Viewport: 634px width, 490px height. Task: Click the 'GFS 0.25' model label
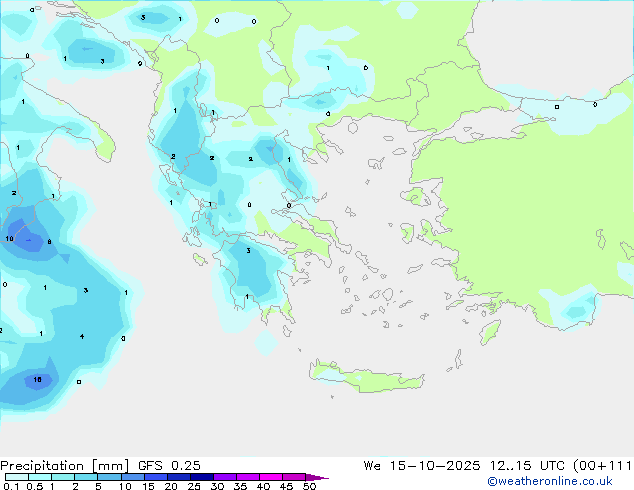(x=169, y=466)
